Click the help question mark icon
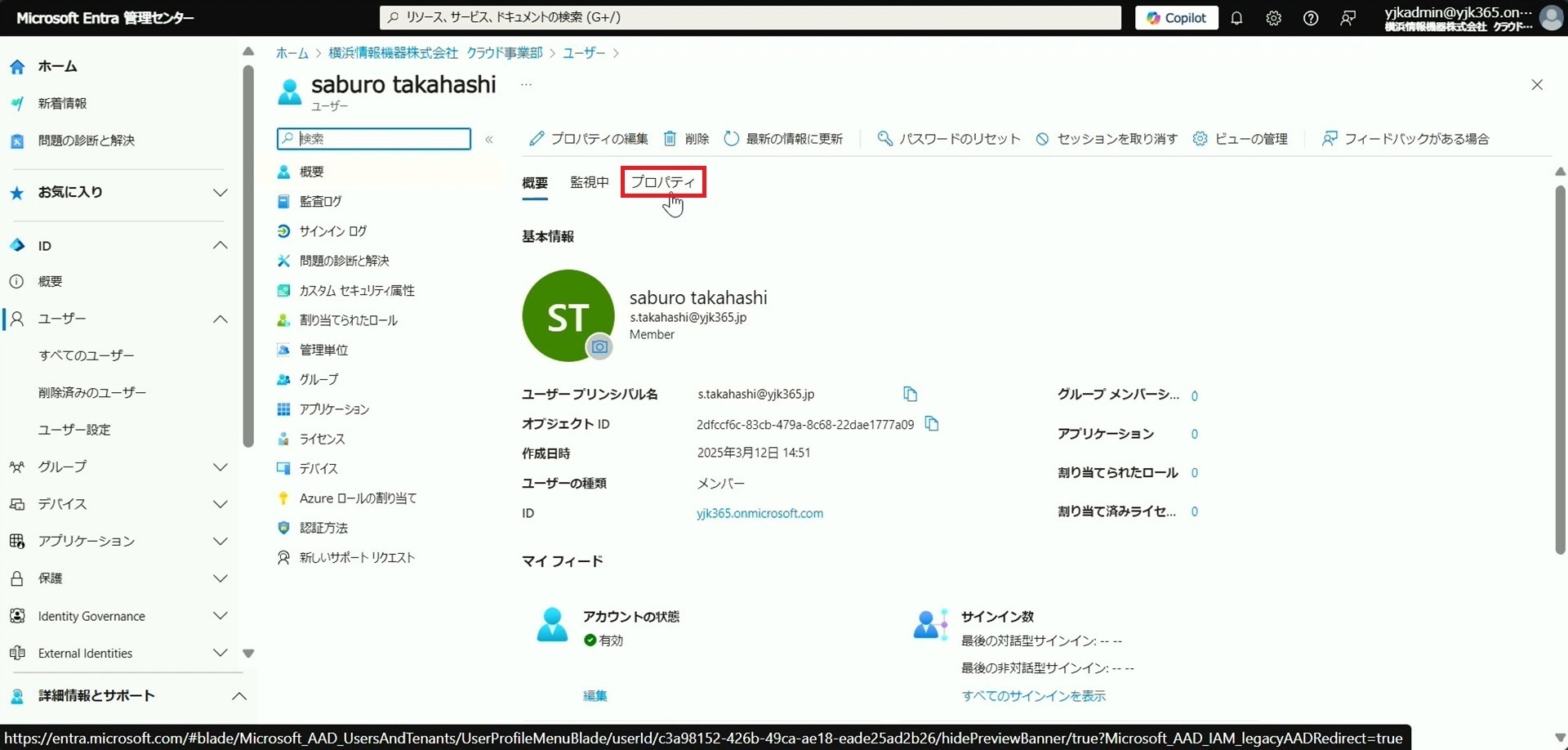Viewport: 1568px width, 750px height. click(1310, 18)
